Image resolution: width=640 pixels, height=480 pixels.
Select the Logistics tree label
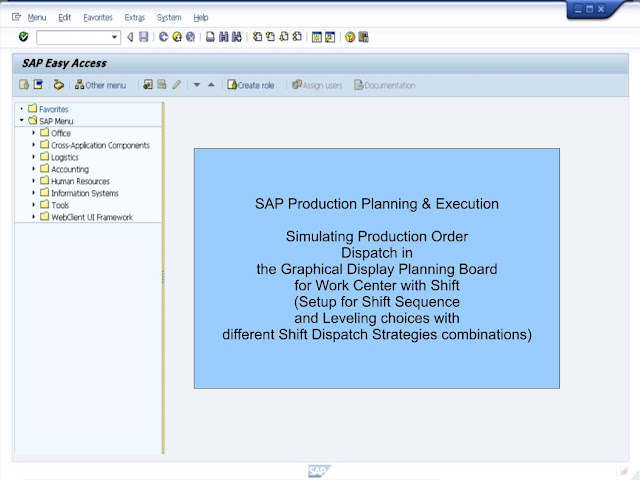point(64,157)
